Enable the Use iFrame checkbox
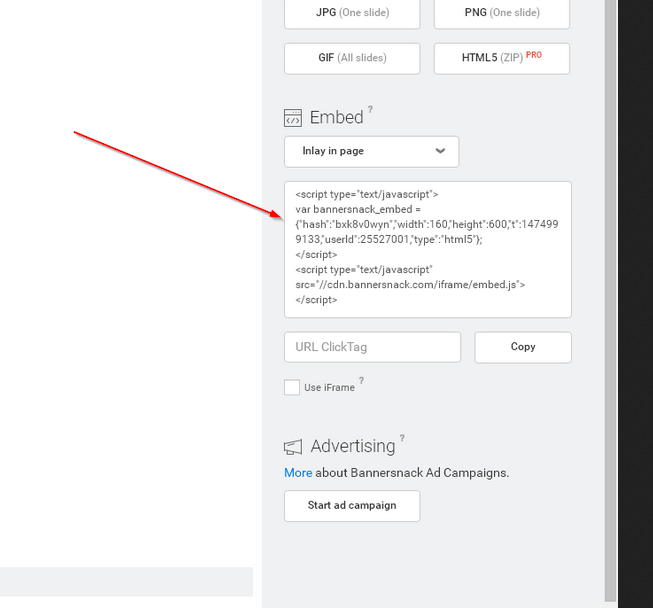This screenshot has height=608, width=653. coord(292,387)
